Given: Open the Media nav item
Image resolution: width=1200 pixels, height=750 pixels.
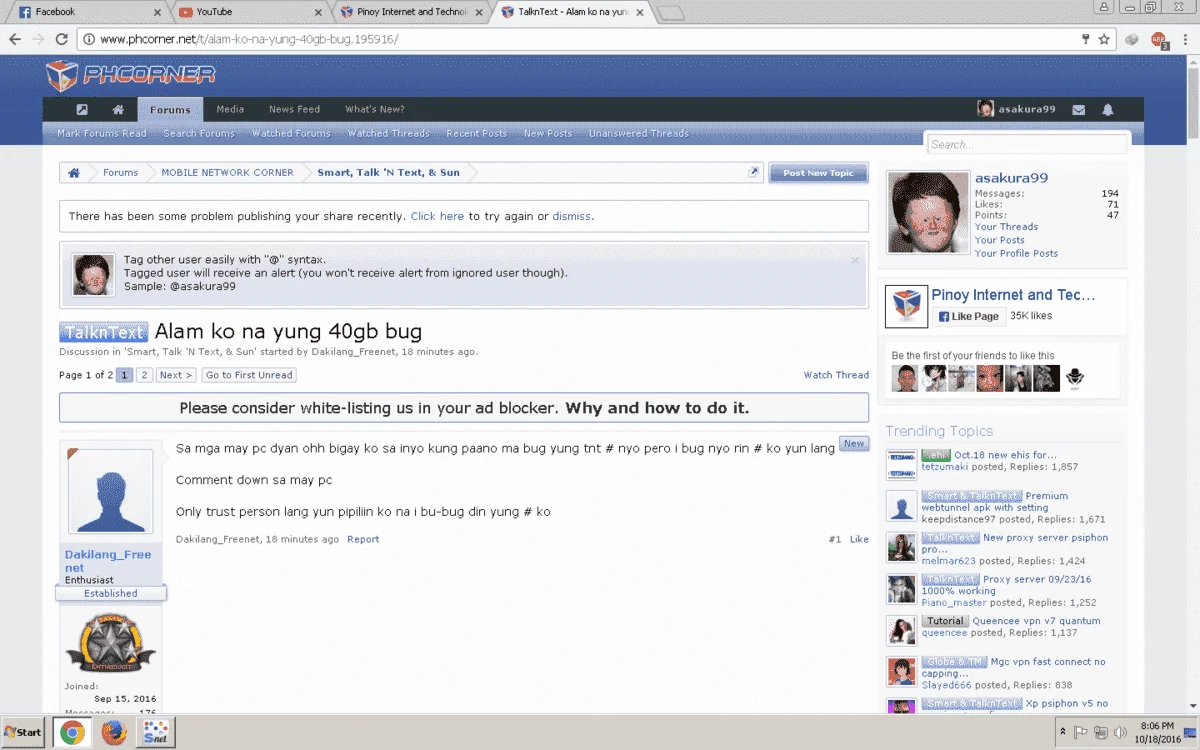Looking at the screenshot, I should (x=230, y=110).
